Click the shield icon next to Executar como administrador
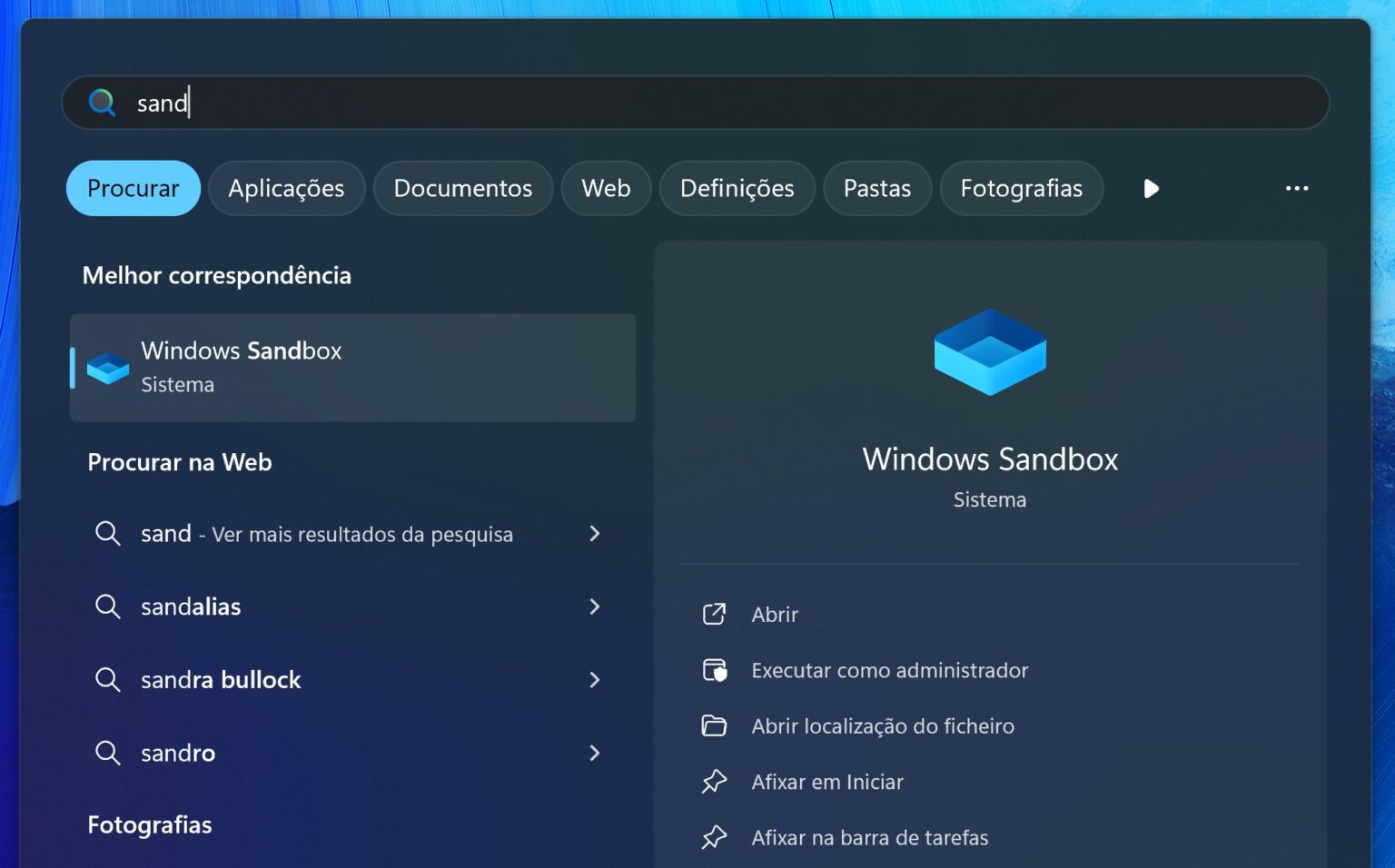This screenshot has height=868, width=1395. pos(715,670)
